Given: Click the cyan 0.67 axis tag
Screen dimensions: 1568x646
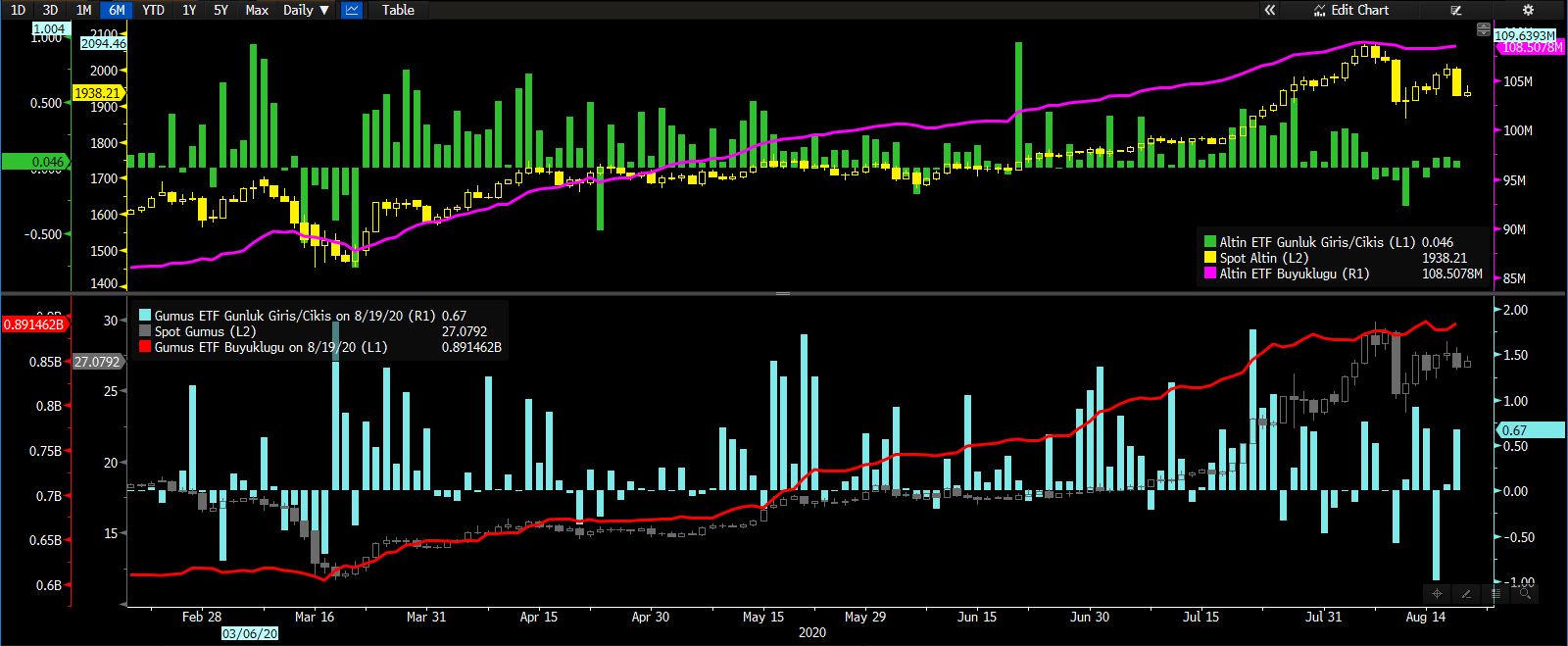Looking at the screenshot, I should click(x=1531, y=430).
